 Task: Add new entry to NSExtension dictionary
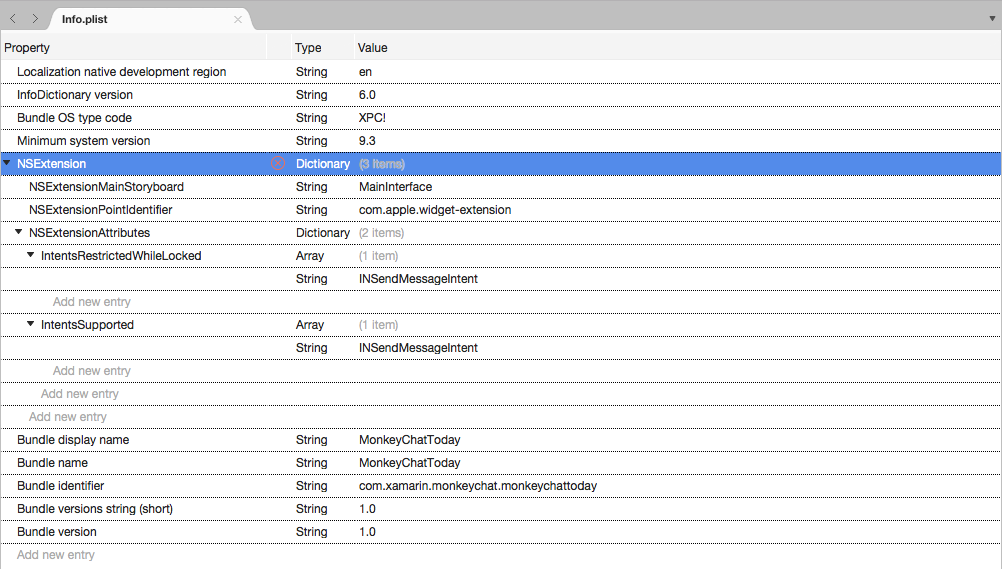68,417
